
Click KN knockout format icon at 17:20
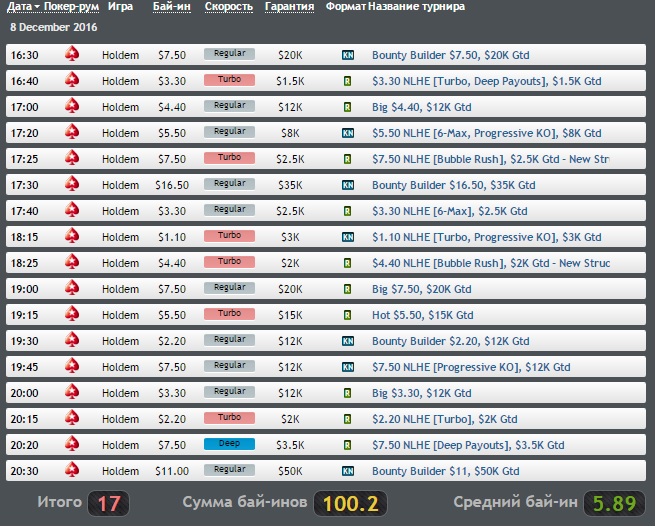pos(348,133)
